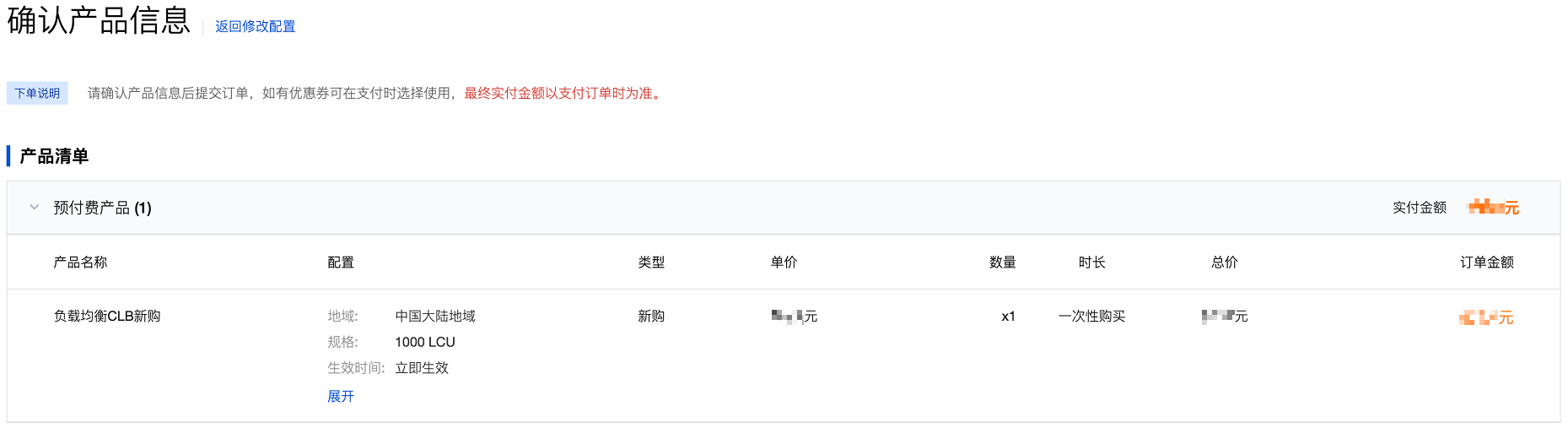Click the red 最终实付金额 notice text
Screen dimensions: 1568x428
pos(564,93)
